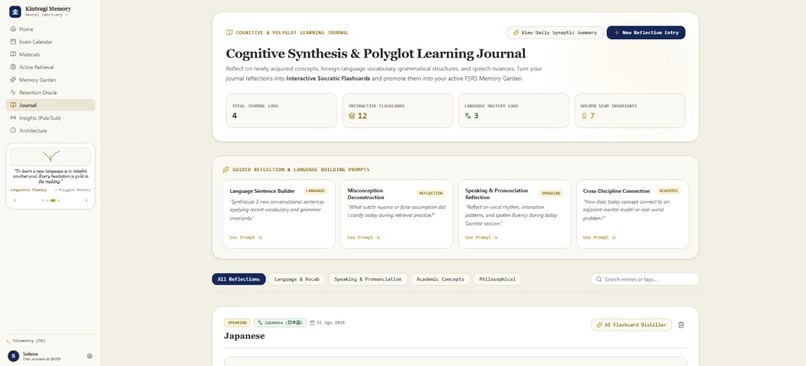Viewport: 806px width, 366px height.
Task: Click Cross-Discipline Connection card title
Action: (x=616, y=191)
